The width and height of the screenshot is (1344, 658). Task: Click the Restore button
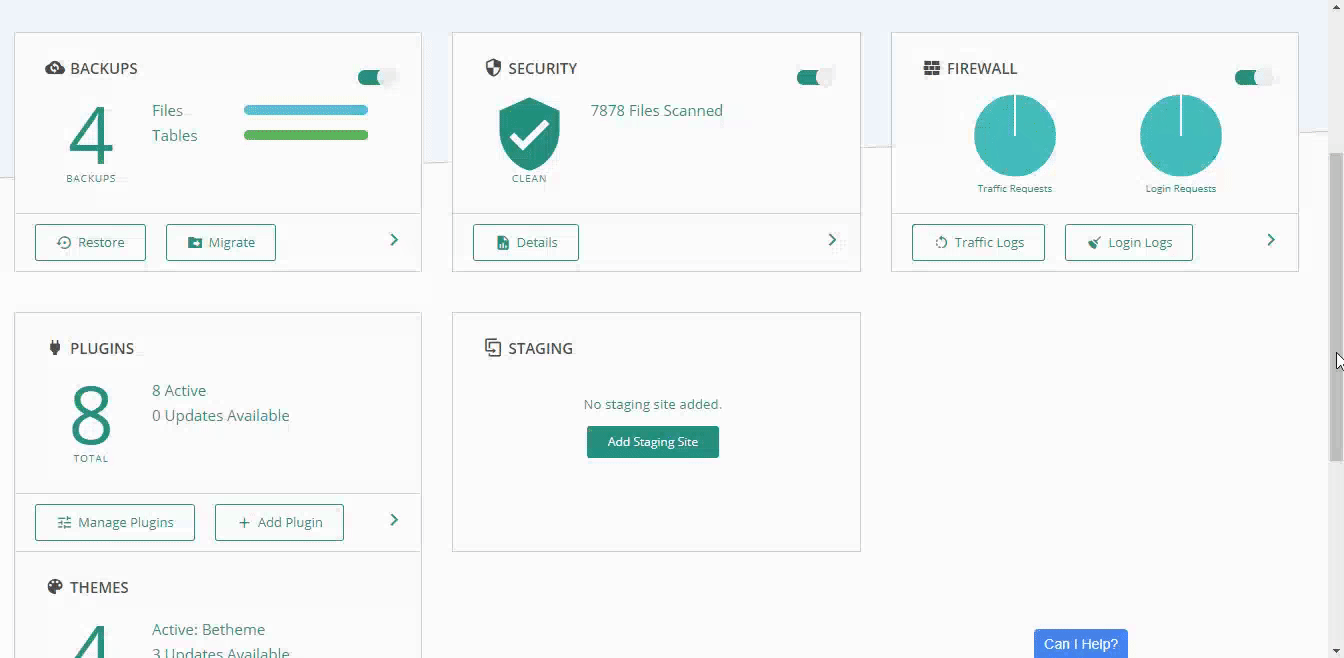click(90, 242)
